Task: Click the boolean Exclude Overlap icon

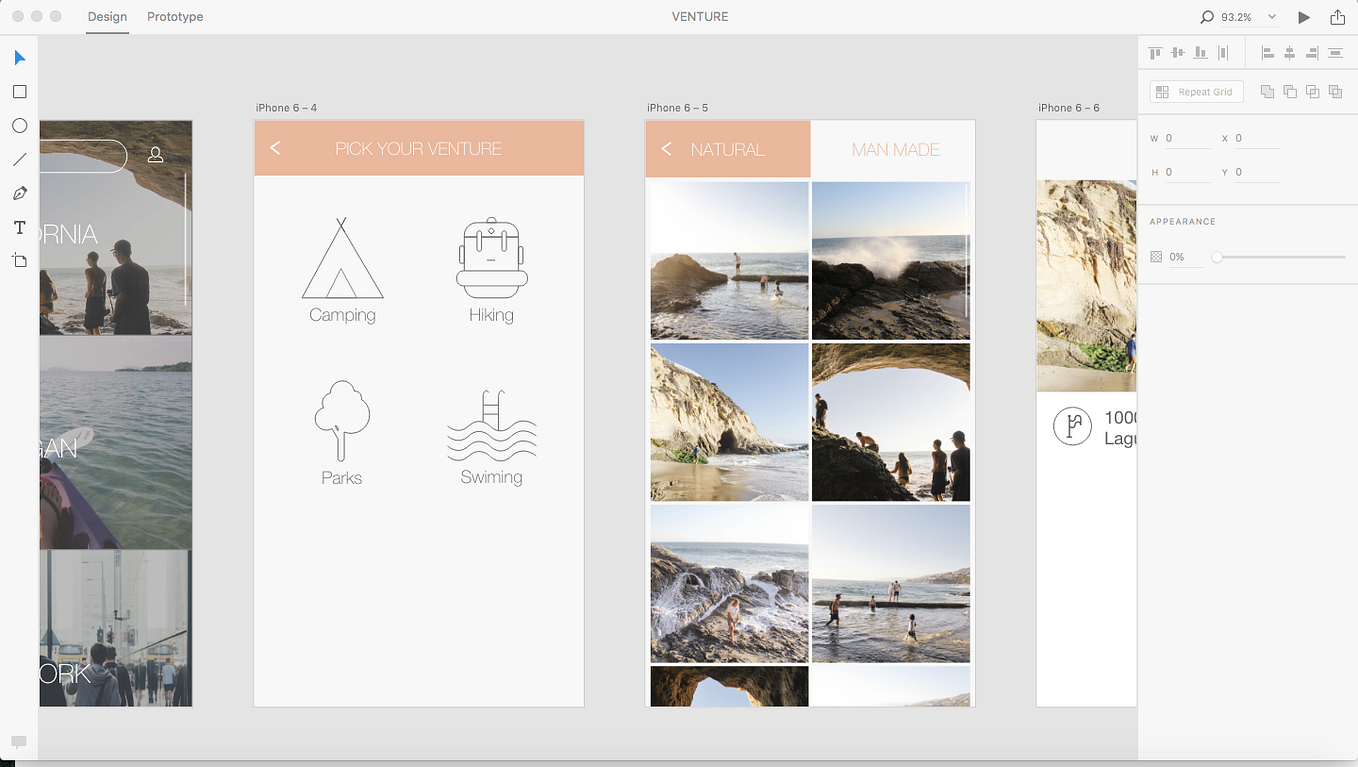Action: pyautogui.click(x=1335, y=92)
